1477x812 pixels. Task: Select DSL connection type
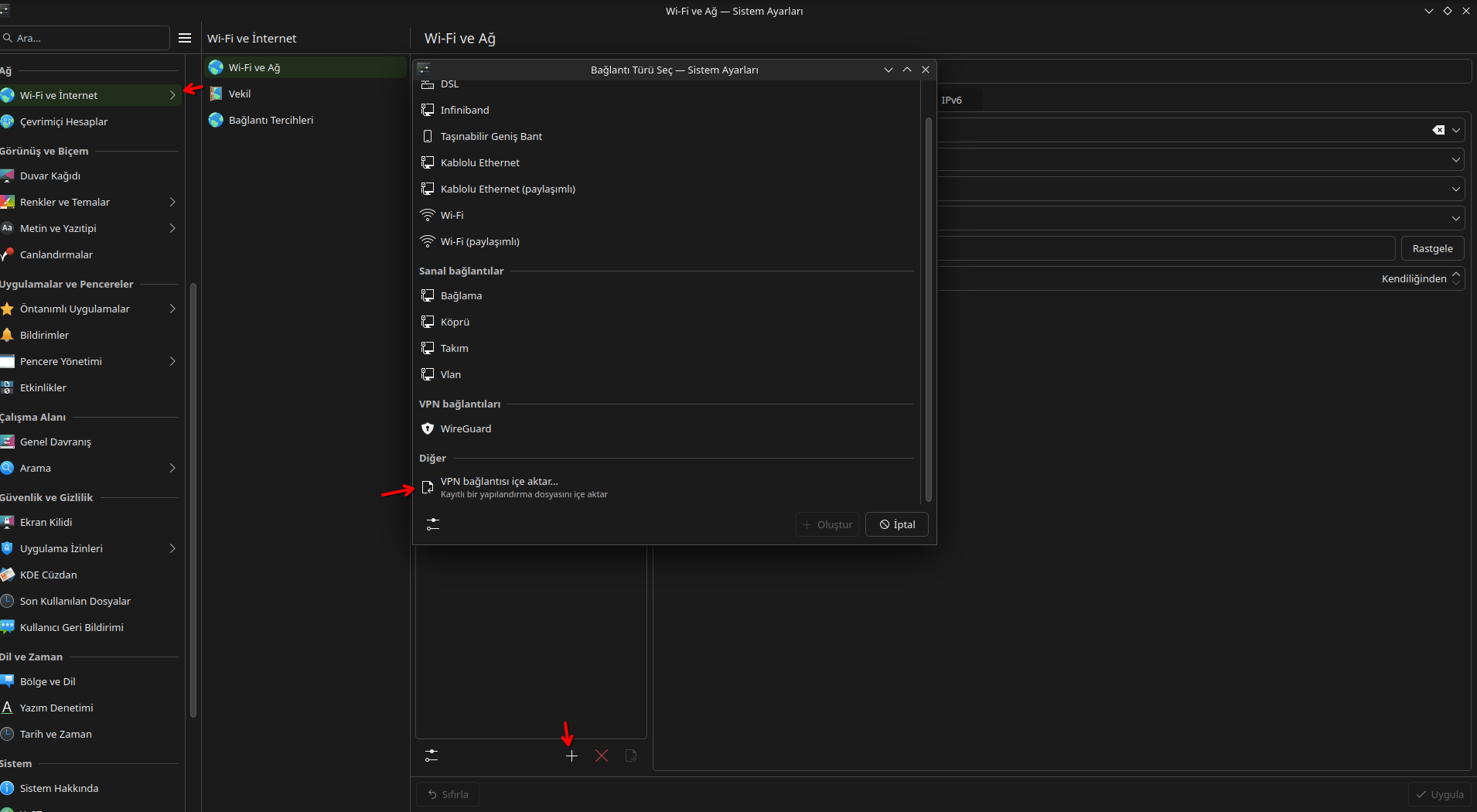pyautogui.click(x=667, y=85)
